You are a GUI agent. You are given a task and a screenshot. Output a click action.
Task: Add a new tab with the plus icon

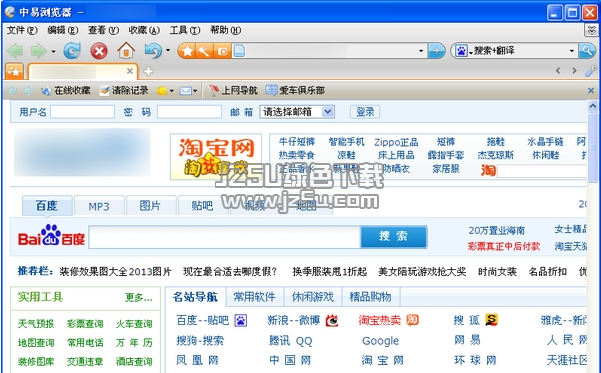(148, 71)
